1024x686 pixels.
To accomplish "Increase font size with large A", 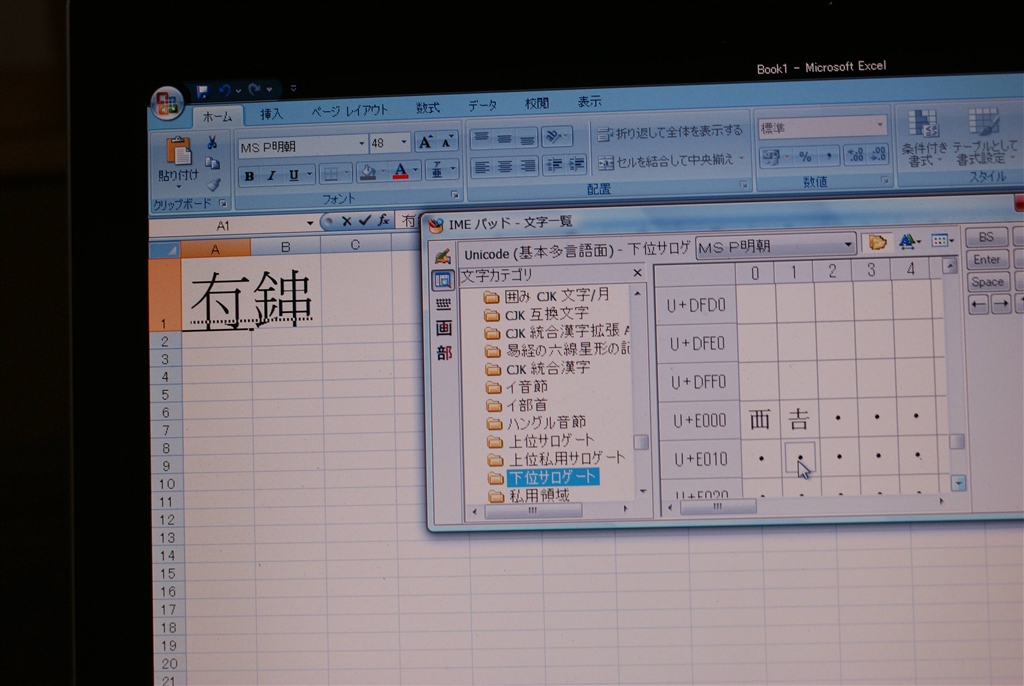I will click(x=425, y=142).
